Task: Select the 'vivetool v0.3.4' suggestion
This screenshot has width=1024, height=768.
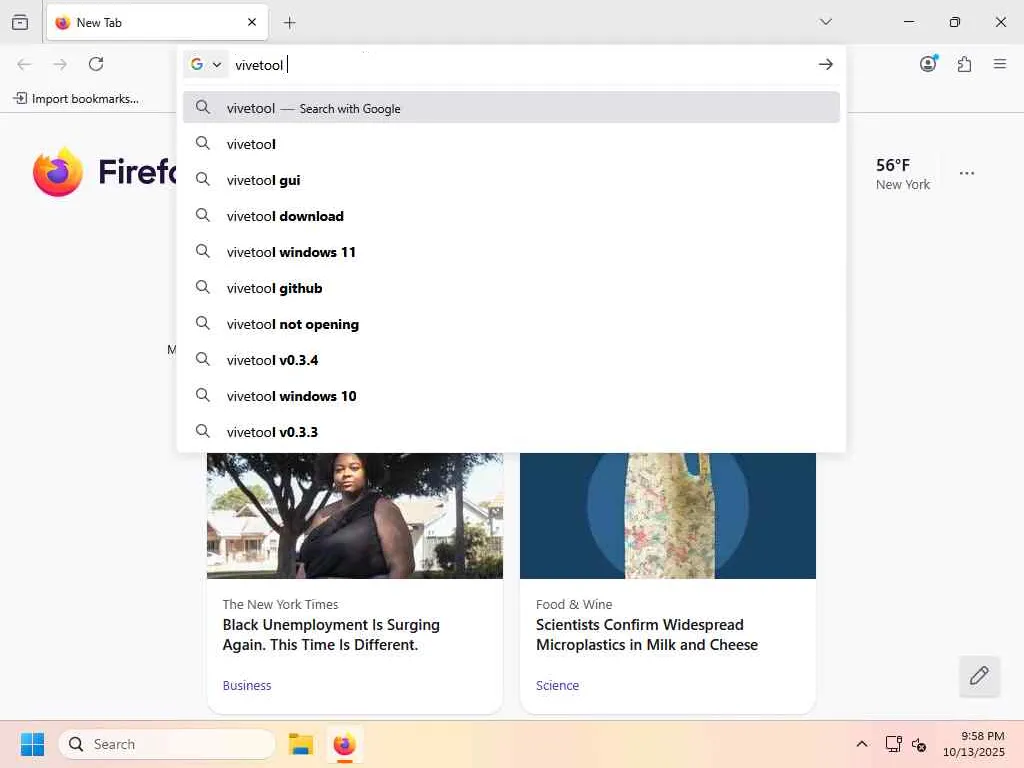Action: (x=511, y=360)
